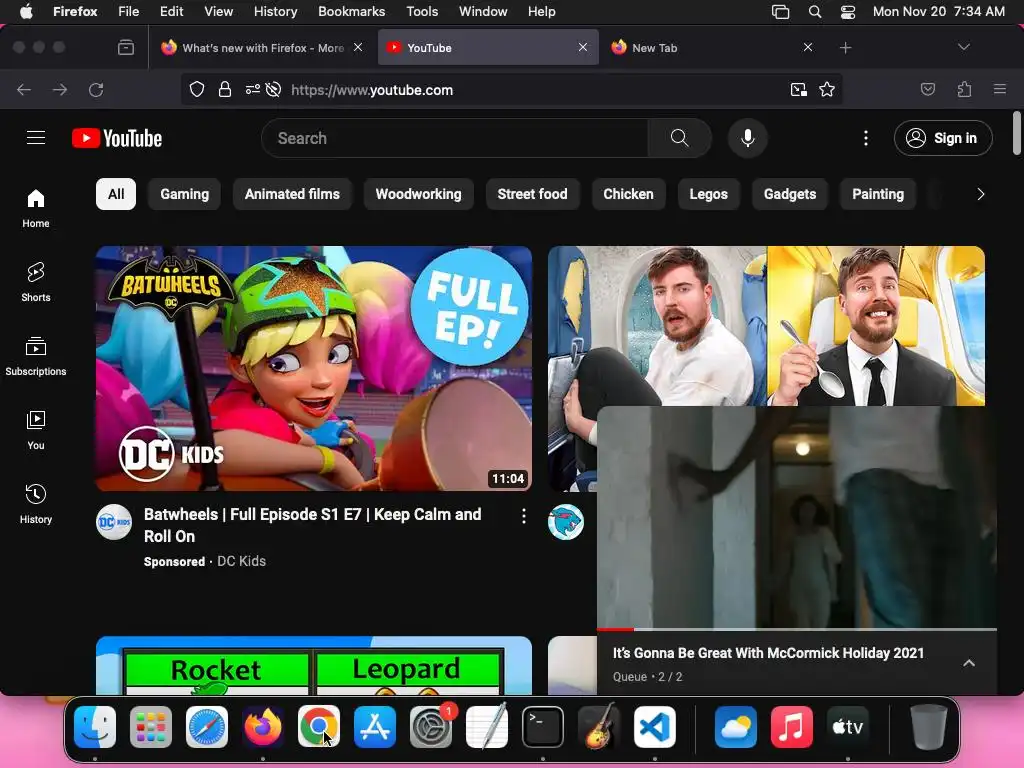1024x768 pixels.
Task: Open YouTube settings three-dot menu
Action: [866, 138]
